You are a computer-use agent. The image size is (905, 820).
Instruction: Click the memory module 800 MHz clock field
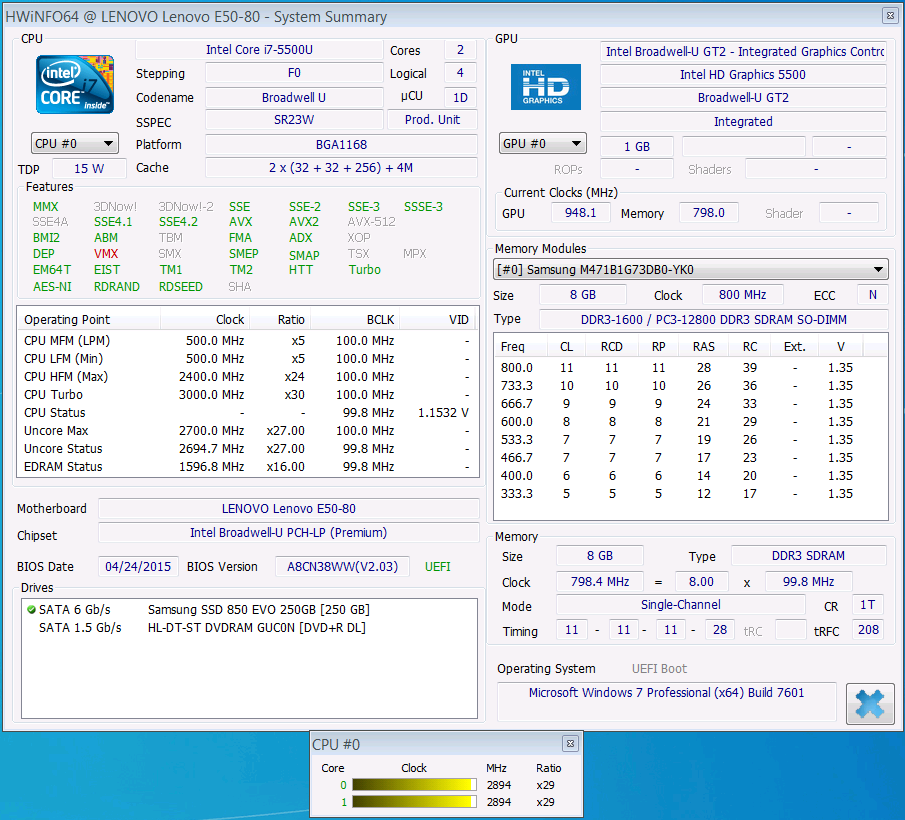click(742, 295)
